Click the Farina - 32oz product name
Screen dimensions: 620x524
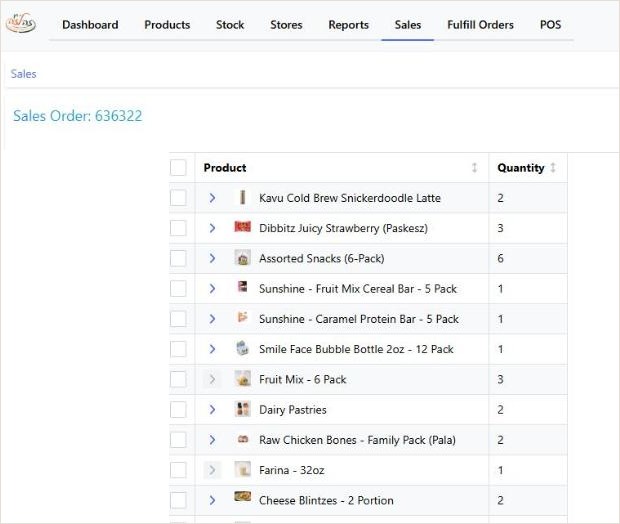coord(292,470)
